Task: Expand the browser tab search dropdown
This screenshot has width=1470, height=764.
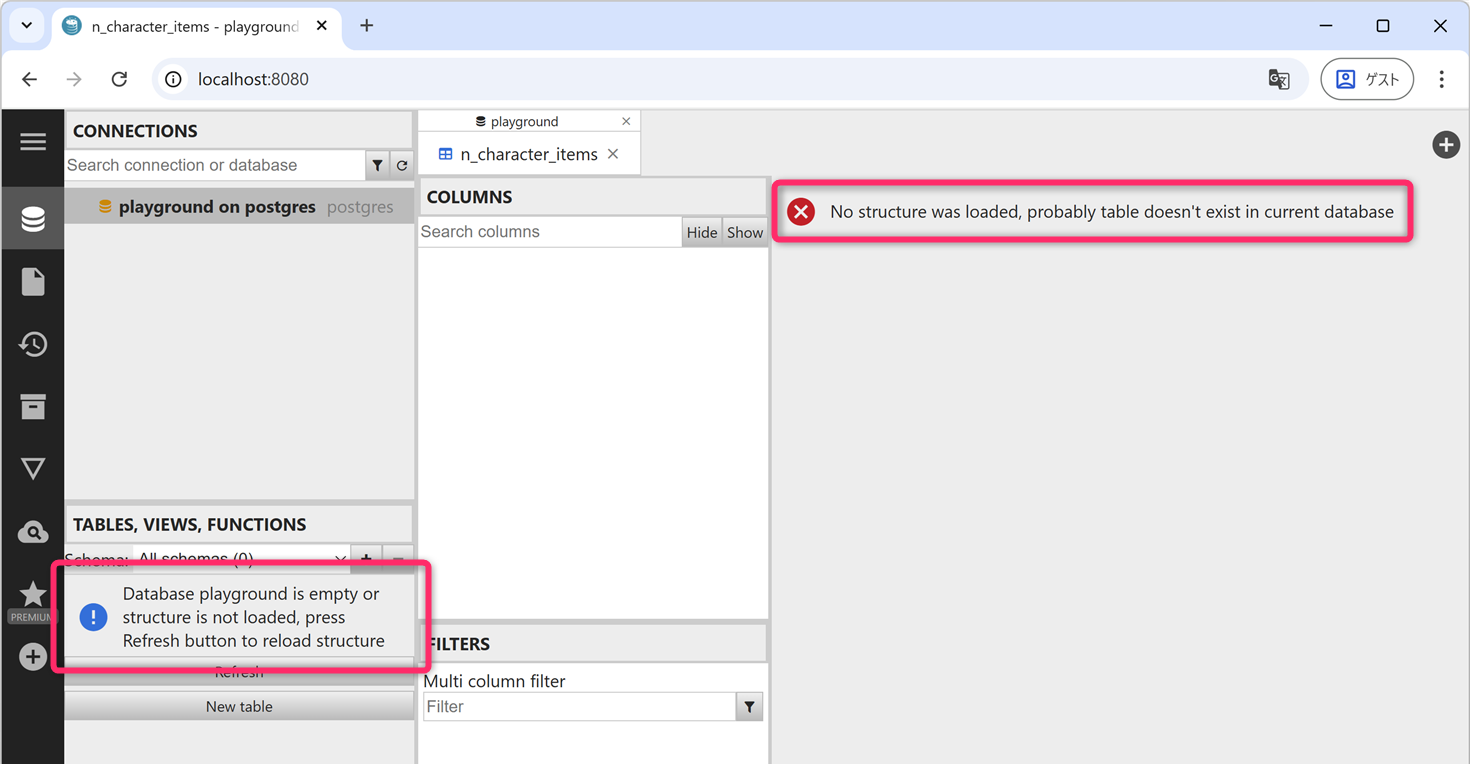Action: [27, 26]
